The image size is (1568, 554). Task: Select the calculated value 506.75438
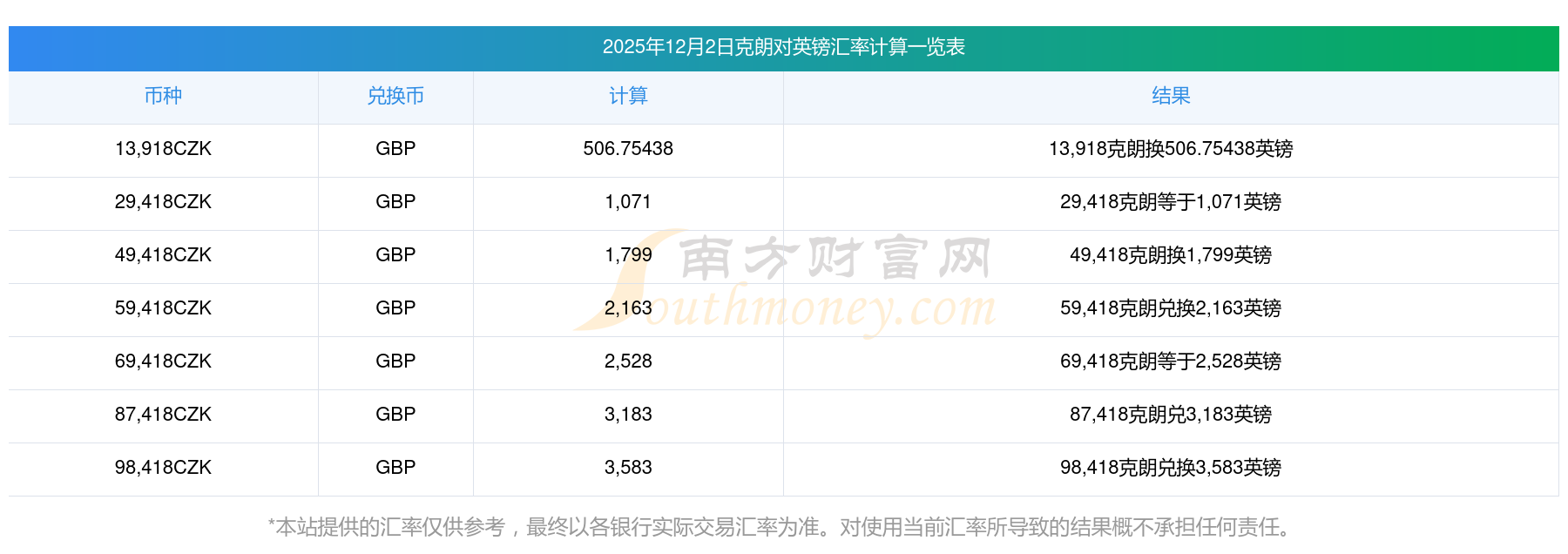click(x=628, y=149)
